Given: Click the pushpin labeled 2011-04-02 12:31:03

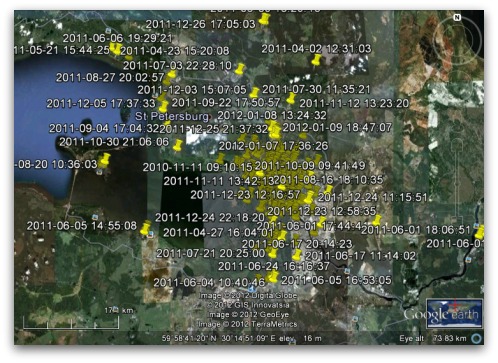Looking at the screenshot, I should [316, 60].
